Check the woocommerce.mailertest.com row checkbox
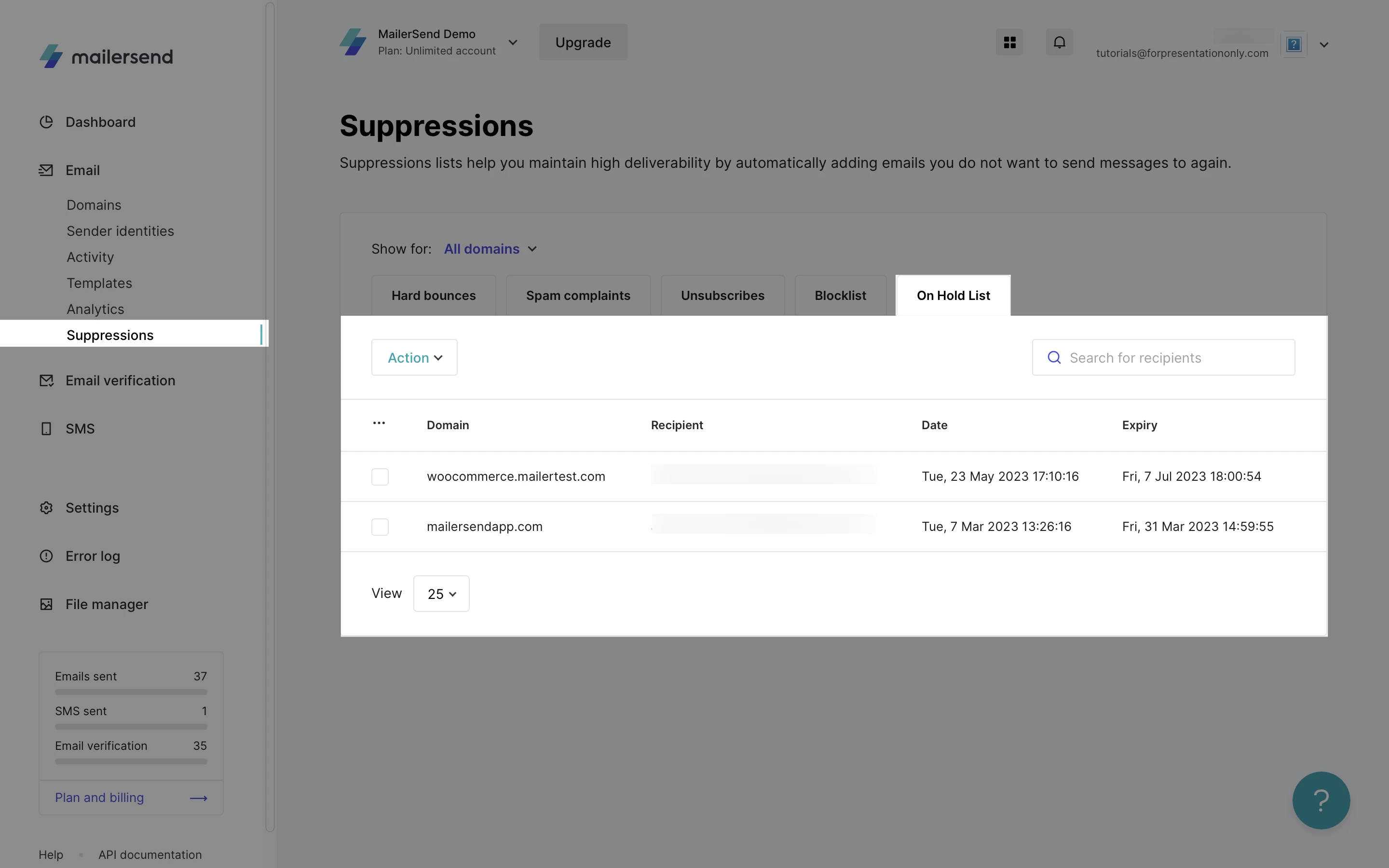Viewport: 1389px width, 868px height. pos(380,476)
